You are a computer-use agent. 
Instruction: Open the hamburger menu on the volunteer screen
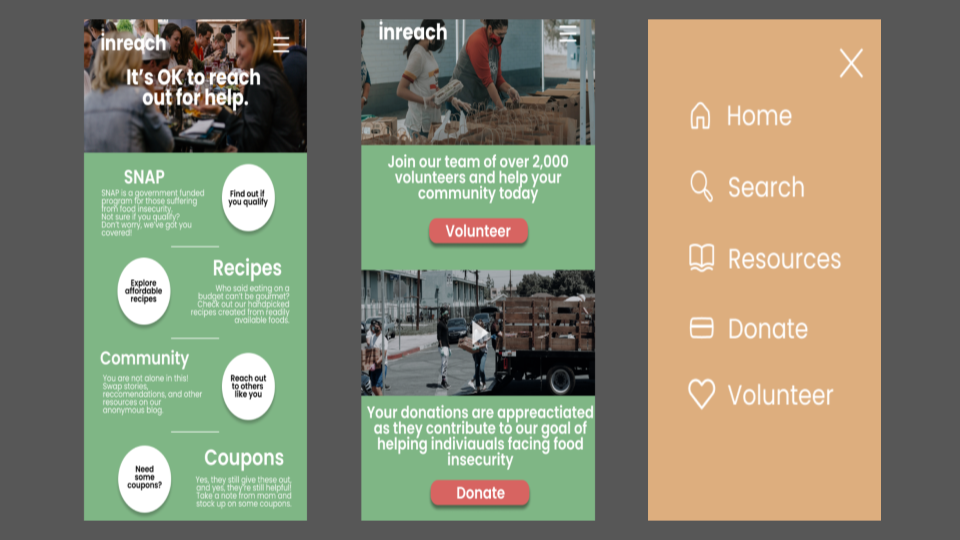coord(568,33)
